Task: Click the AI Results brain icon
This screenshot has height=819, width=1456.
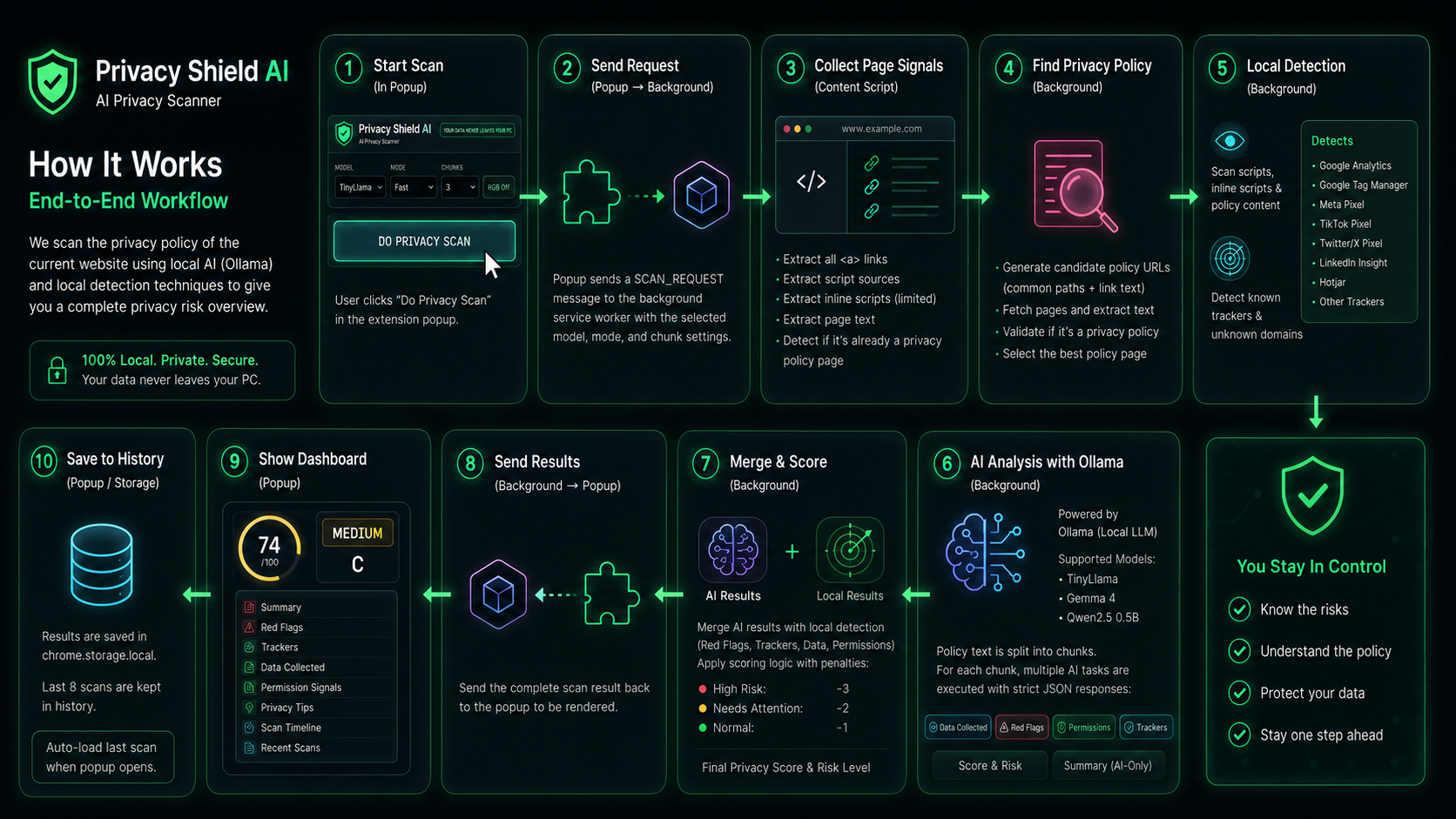Action: click(733, 550)
